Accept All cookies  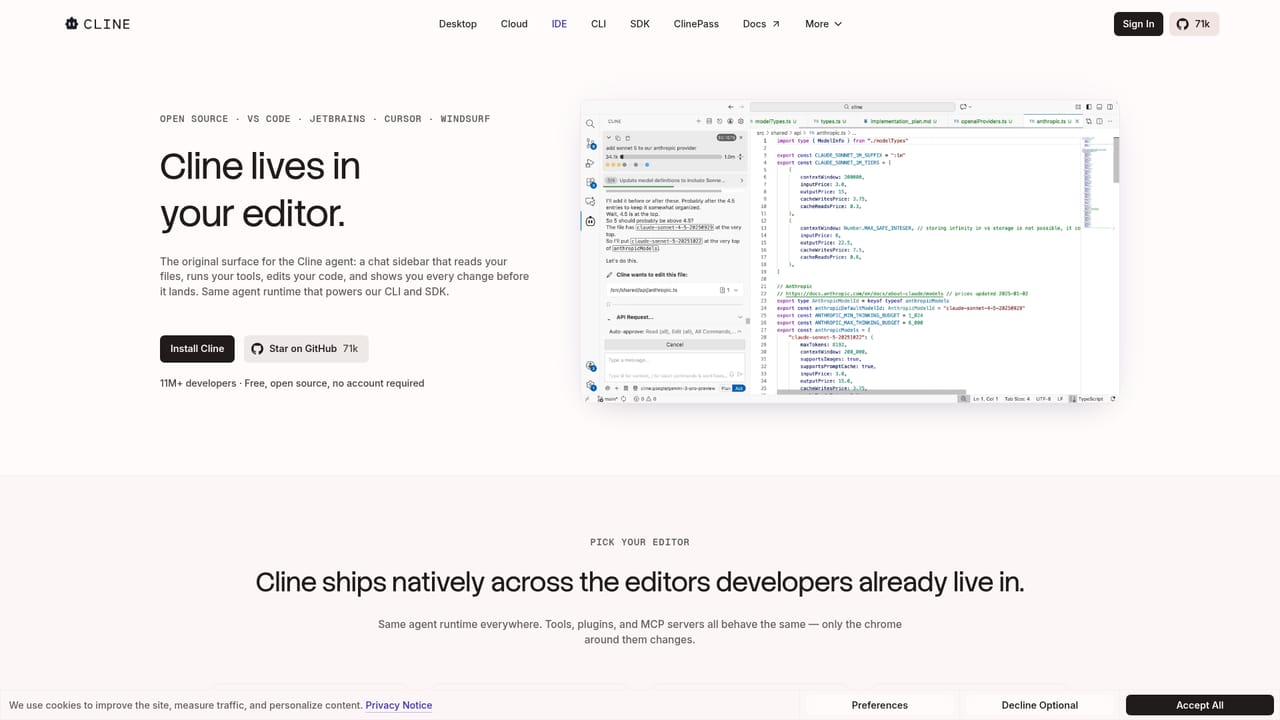(1200, 705)
